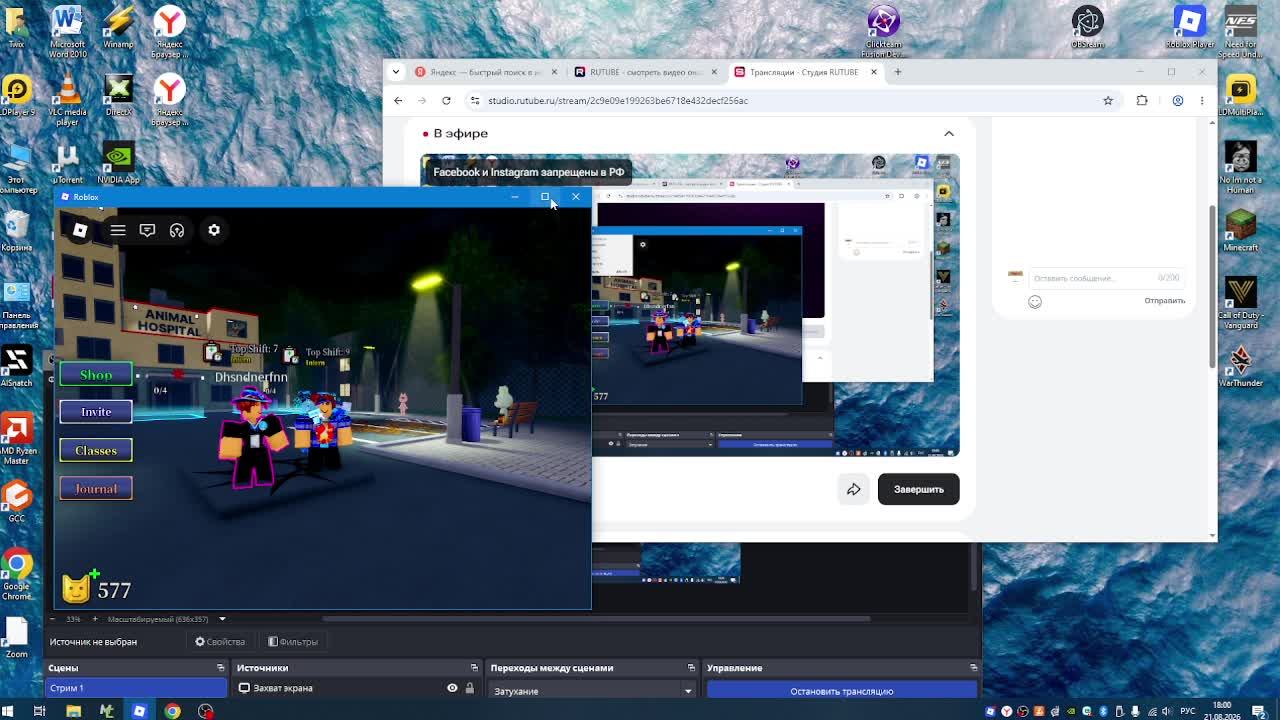The height and width of the screenshot is (720, 1280).
Task: Select the Захват экрана source row
Action: [357, 688]
